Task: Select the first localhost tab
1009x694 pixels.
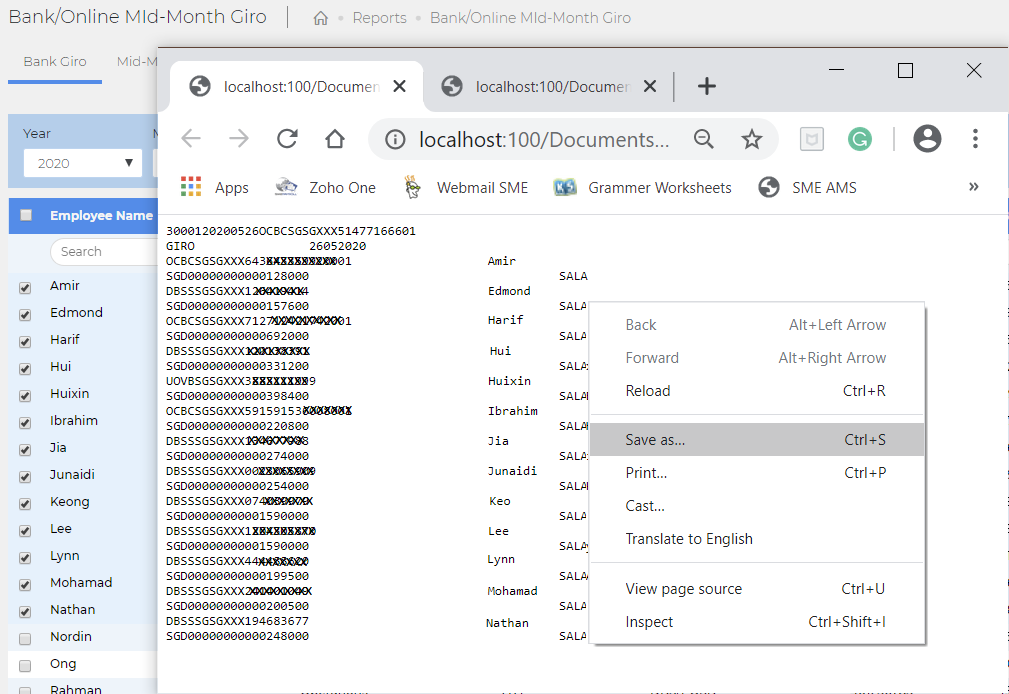Action: click(x=297, y=86)
